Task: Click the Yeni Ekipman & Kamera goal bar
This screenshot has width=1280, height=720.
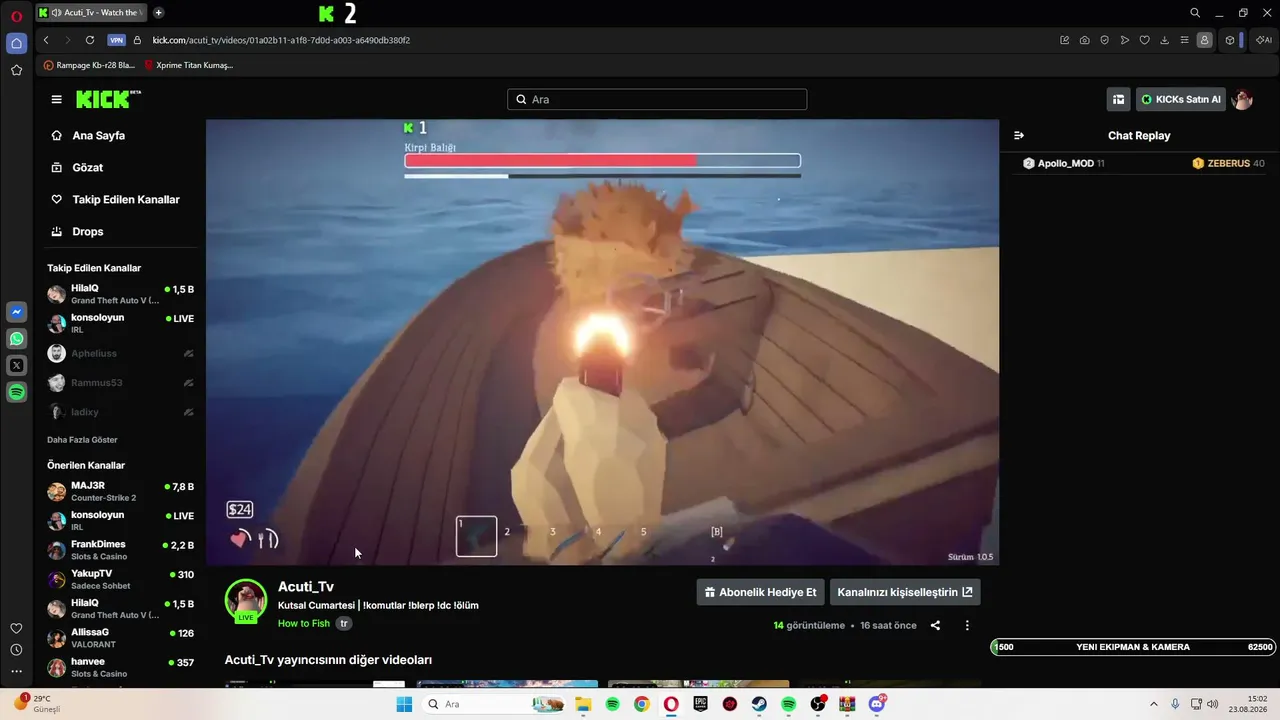Action: click(1133, 647)
